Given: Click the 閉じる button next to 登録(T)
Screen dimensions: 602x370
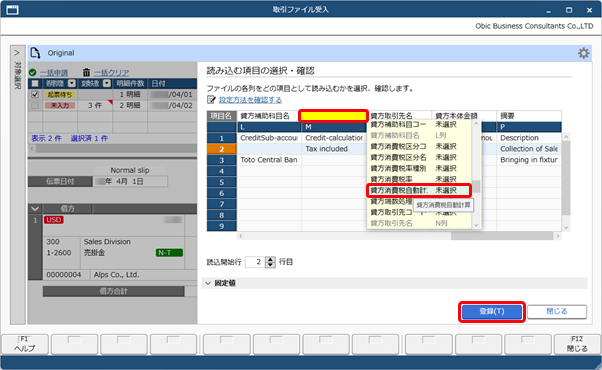Looking at the screenshot, I should [x=557, y=311].
